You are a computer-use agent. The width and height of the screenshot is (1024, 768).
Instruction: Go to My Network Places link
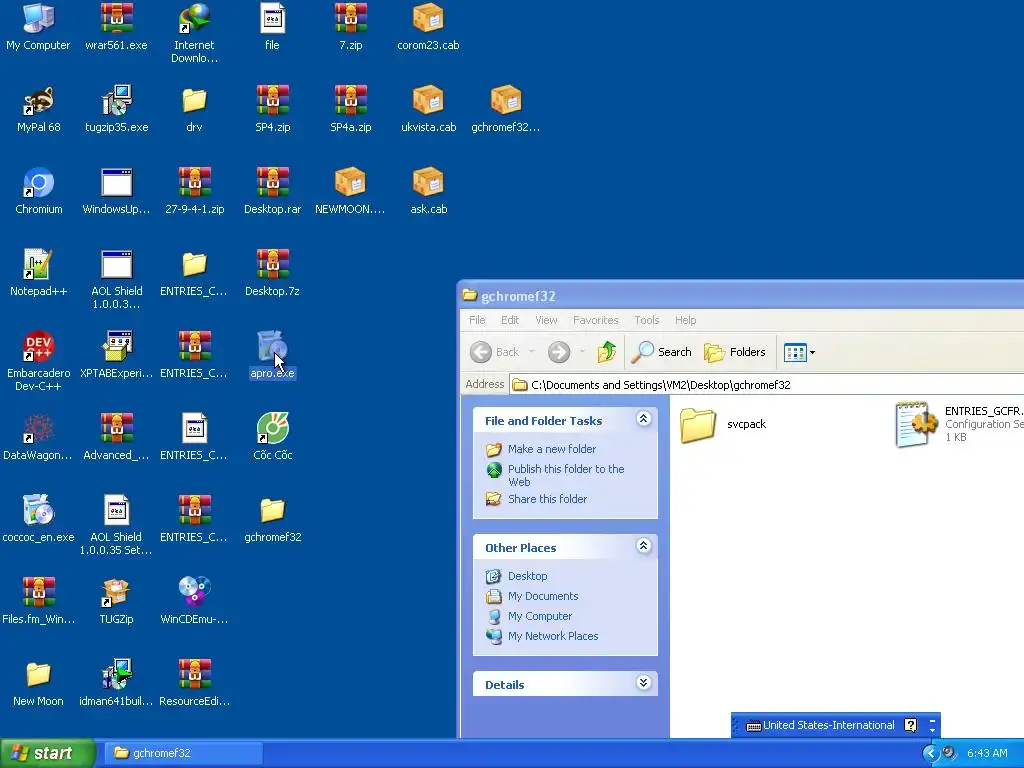click(553, 636)
